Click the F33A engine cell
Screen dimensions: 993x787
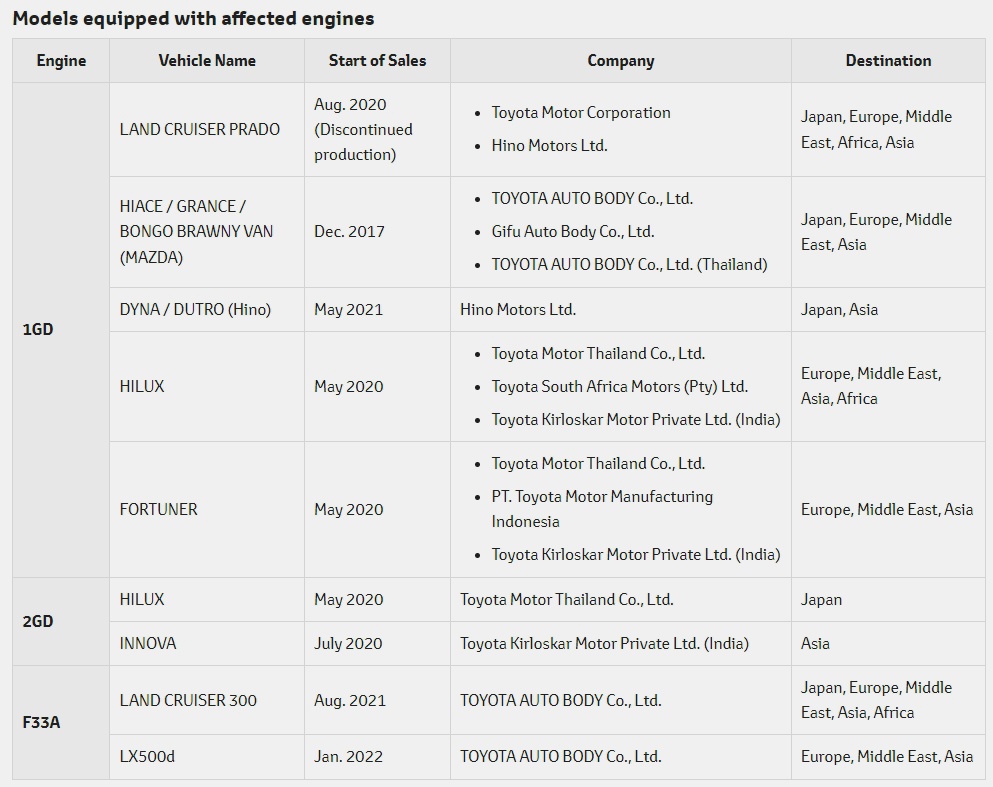pos(41,722)
